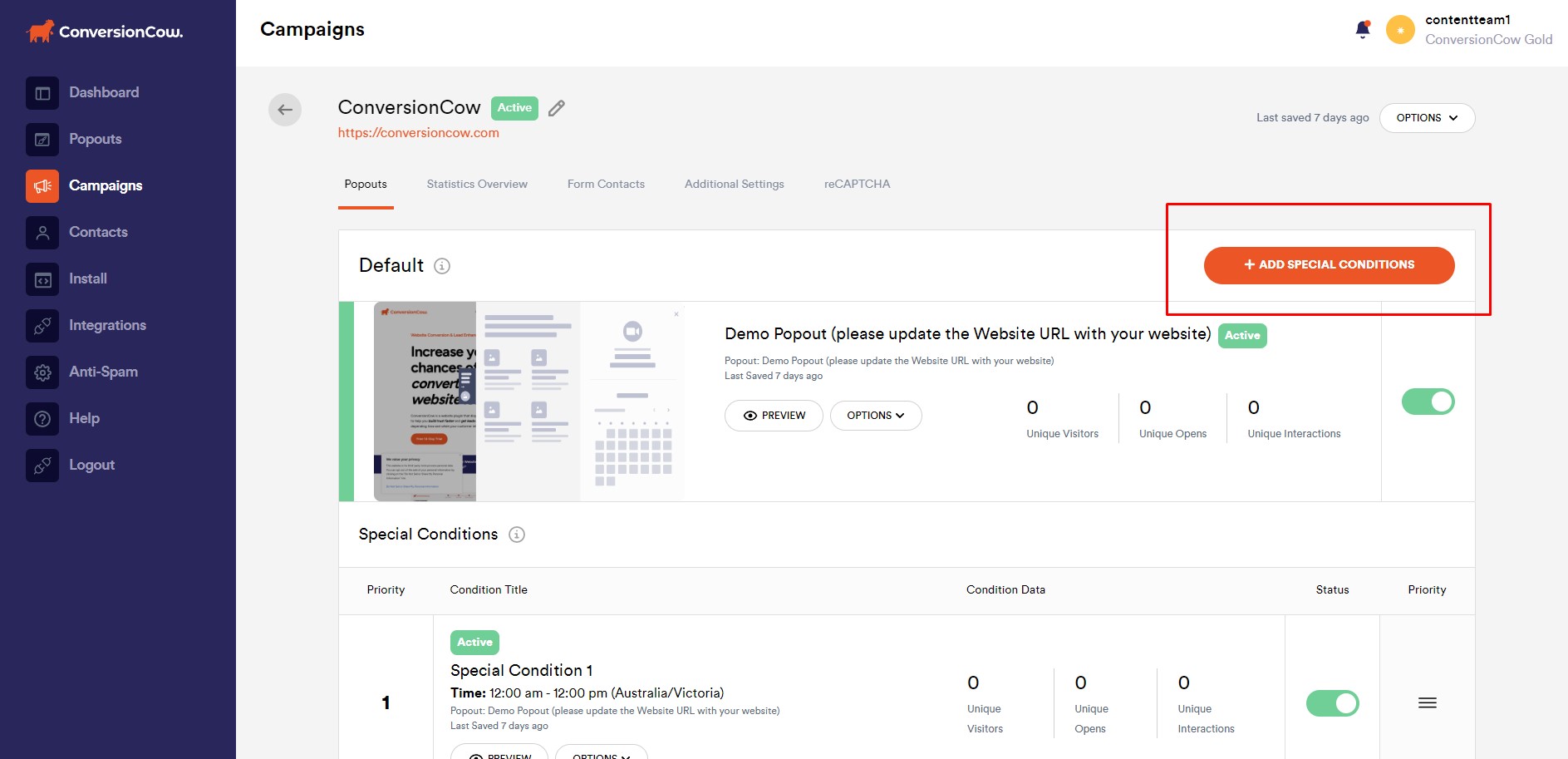The image size is (1568, 759).
Task: Open the Demo Popout preview thumbnail
Action: tap(528, 402)
